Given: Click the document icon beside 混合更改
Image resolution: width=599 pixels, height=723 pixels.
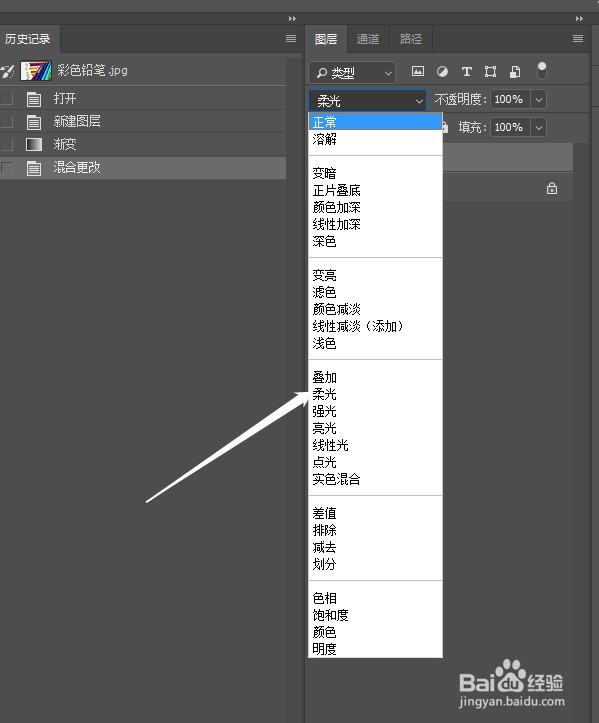Looking at the screenshot, I should pos(34,168).
